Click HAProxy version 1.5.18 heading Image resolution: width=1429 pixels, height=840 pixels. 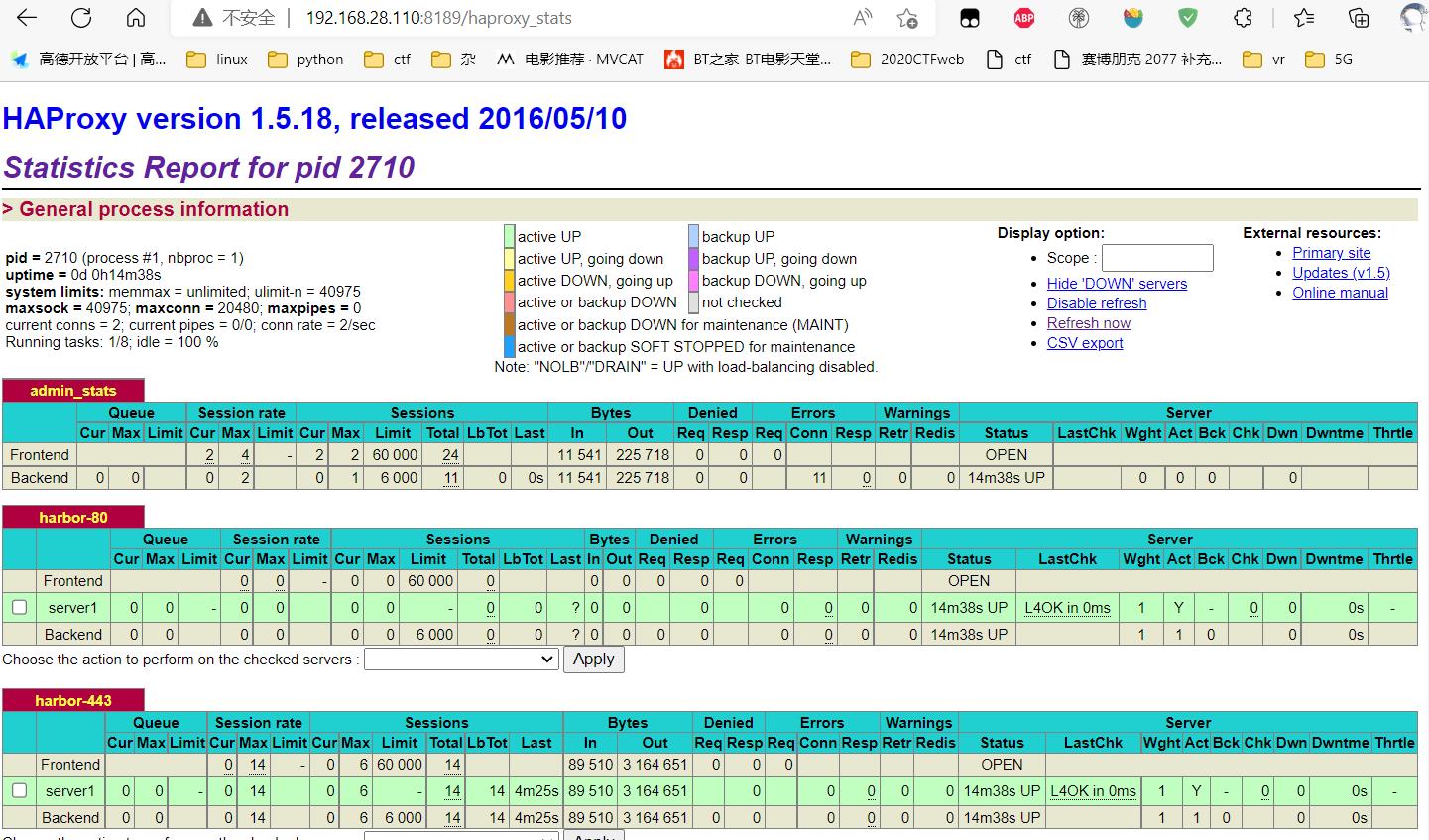[x=314, y=119]
